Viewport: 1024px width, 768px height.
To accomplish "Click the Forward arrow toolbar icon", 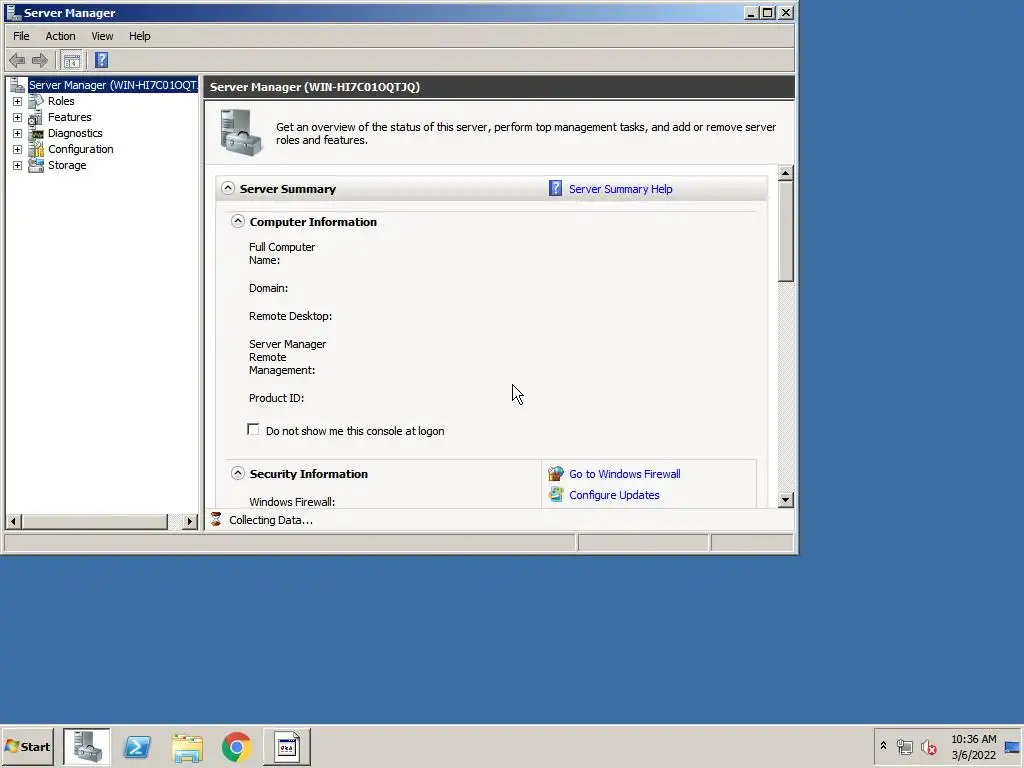I will (x=40, y=61).
